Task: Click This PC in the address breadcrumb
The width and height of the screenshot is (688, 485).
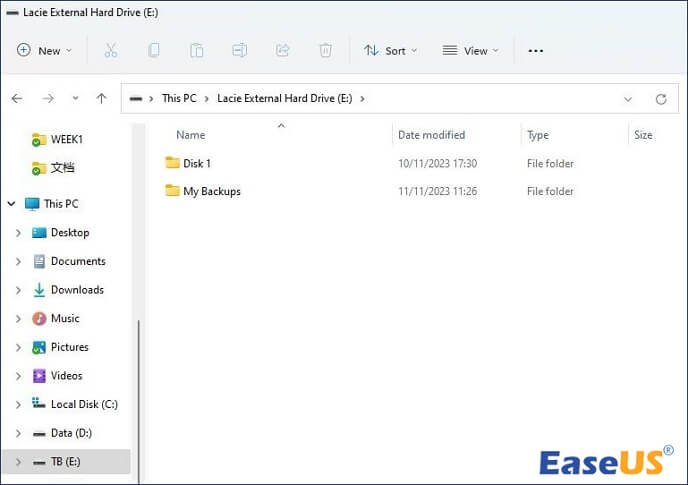Action: (x=179, y=99)
